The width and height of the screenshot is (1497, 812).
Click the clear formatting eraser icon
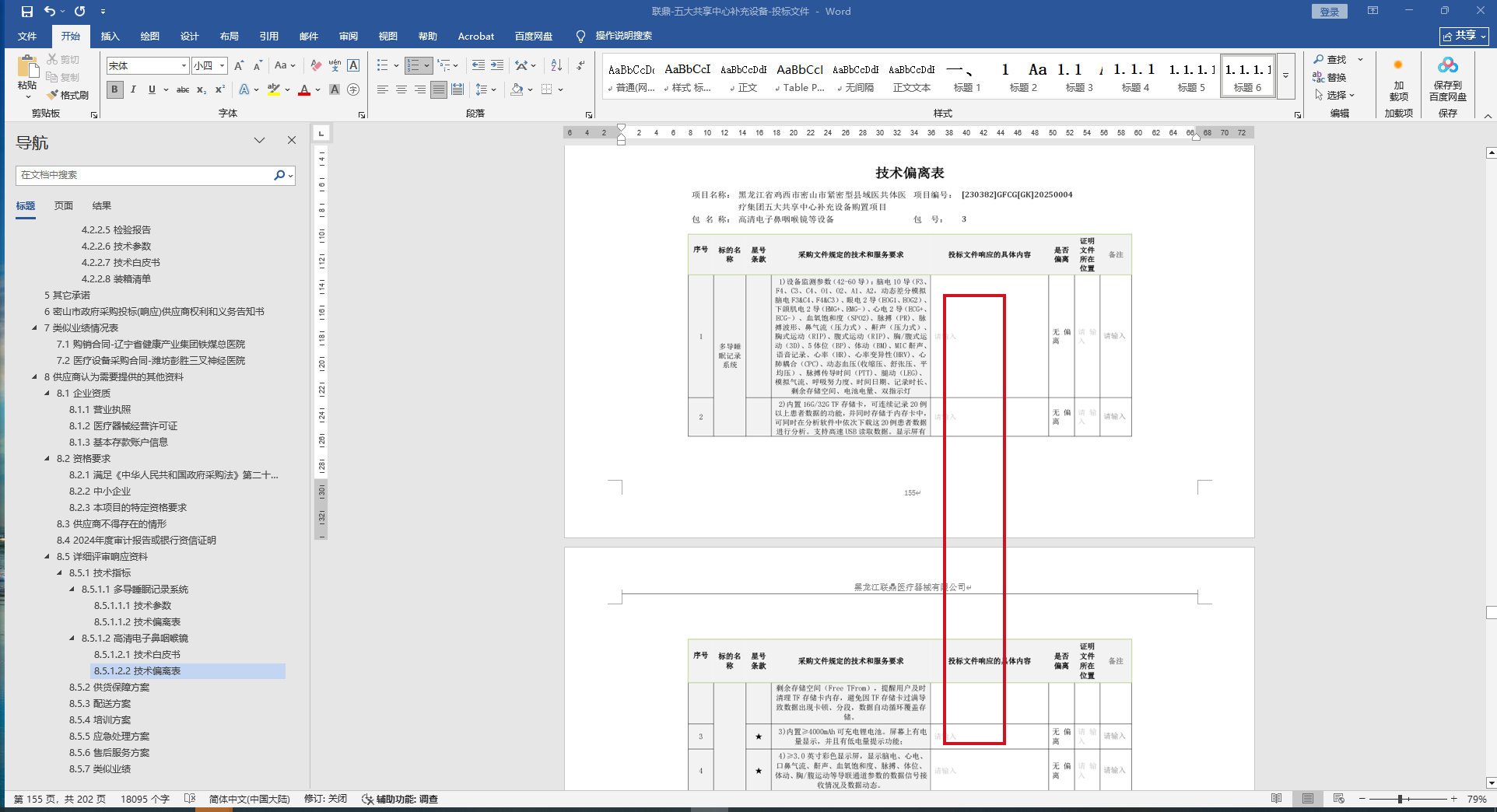[315, 66]
